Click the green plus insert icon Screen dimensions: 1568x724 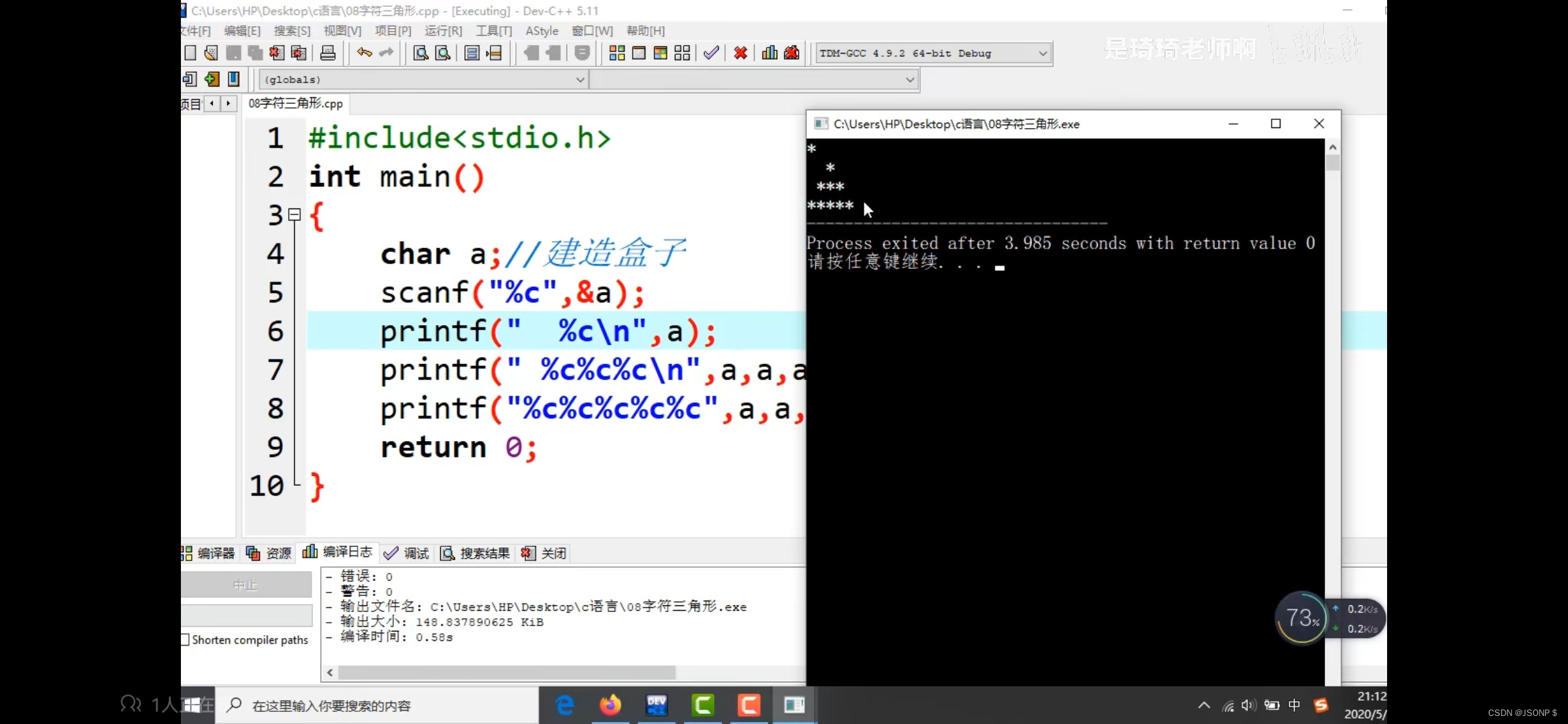212,79
